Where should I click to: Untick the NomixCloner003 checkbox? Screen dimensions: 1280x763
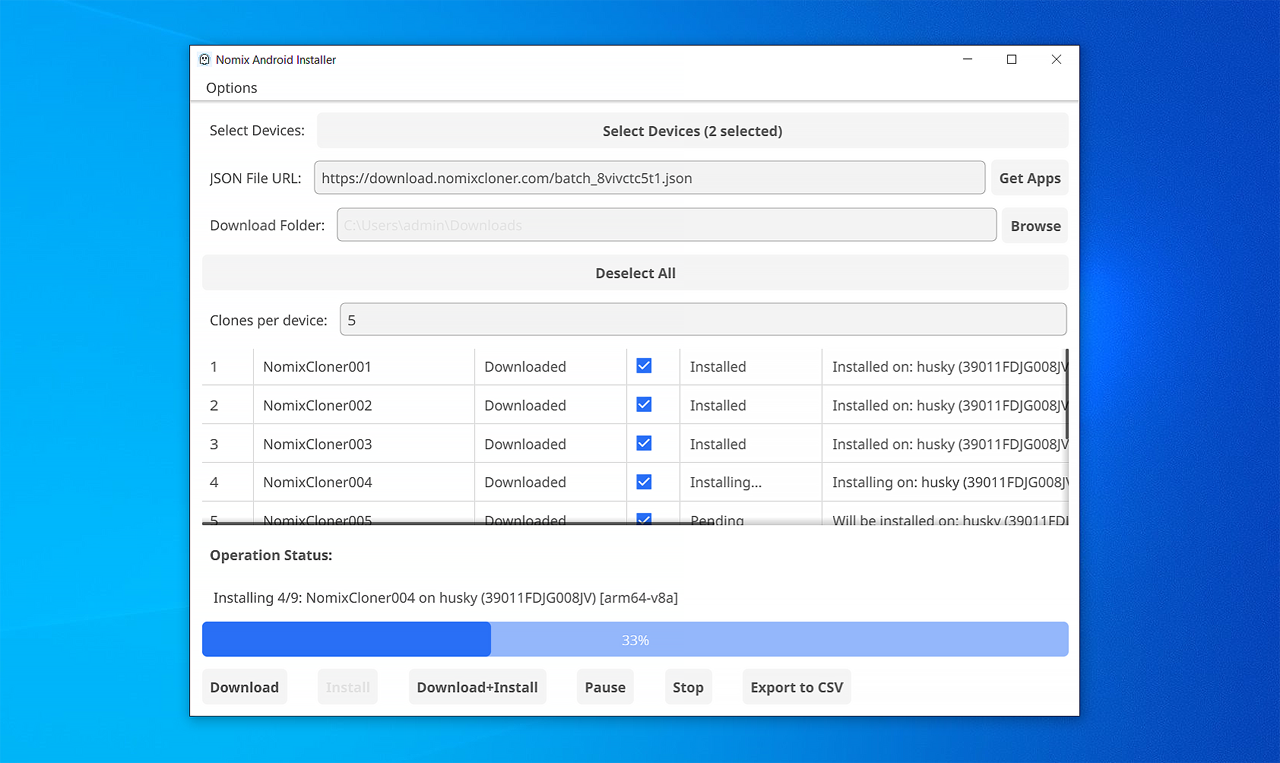[x=644, y=443]
